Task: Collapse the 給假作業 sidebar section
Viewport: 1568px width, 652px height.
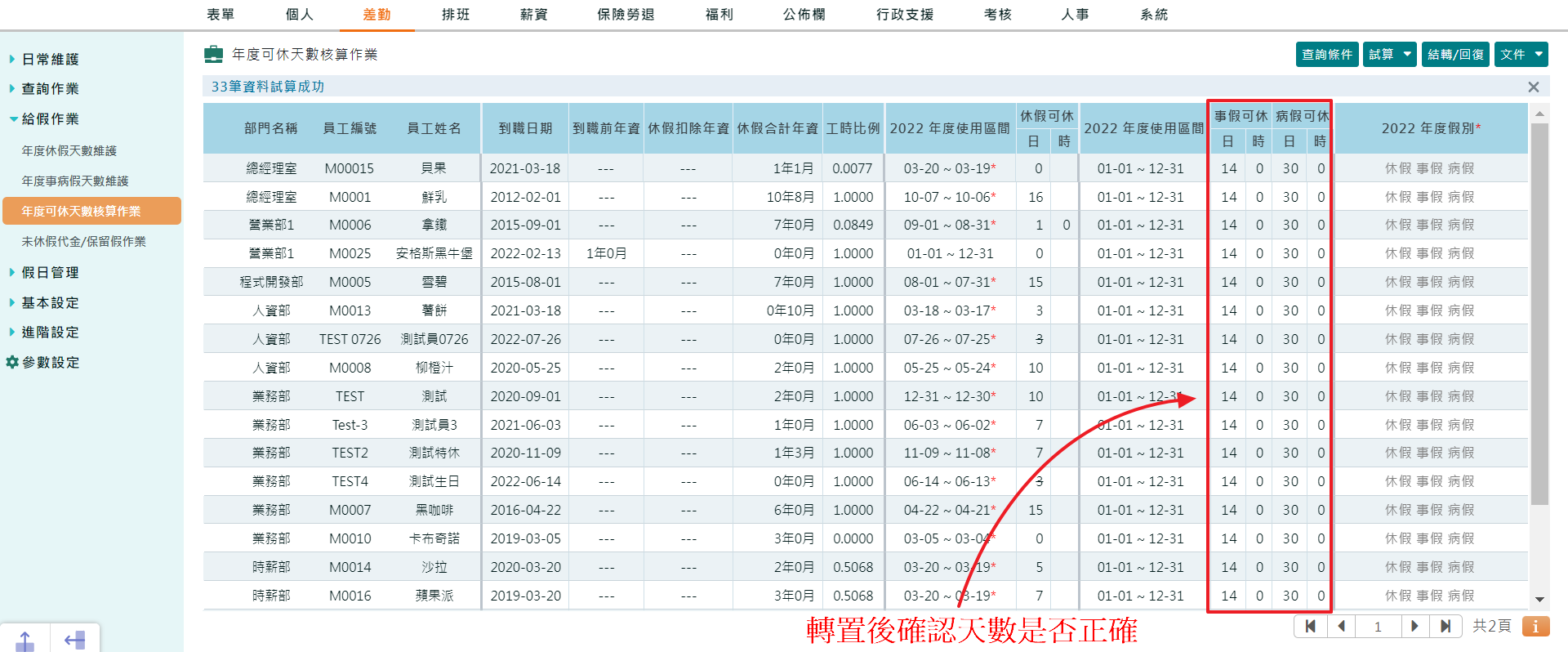Action: click(x=50, y=118)
